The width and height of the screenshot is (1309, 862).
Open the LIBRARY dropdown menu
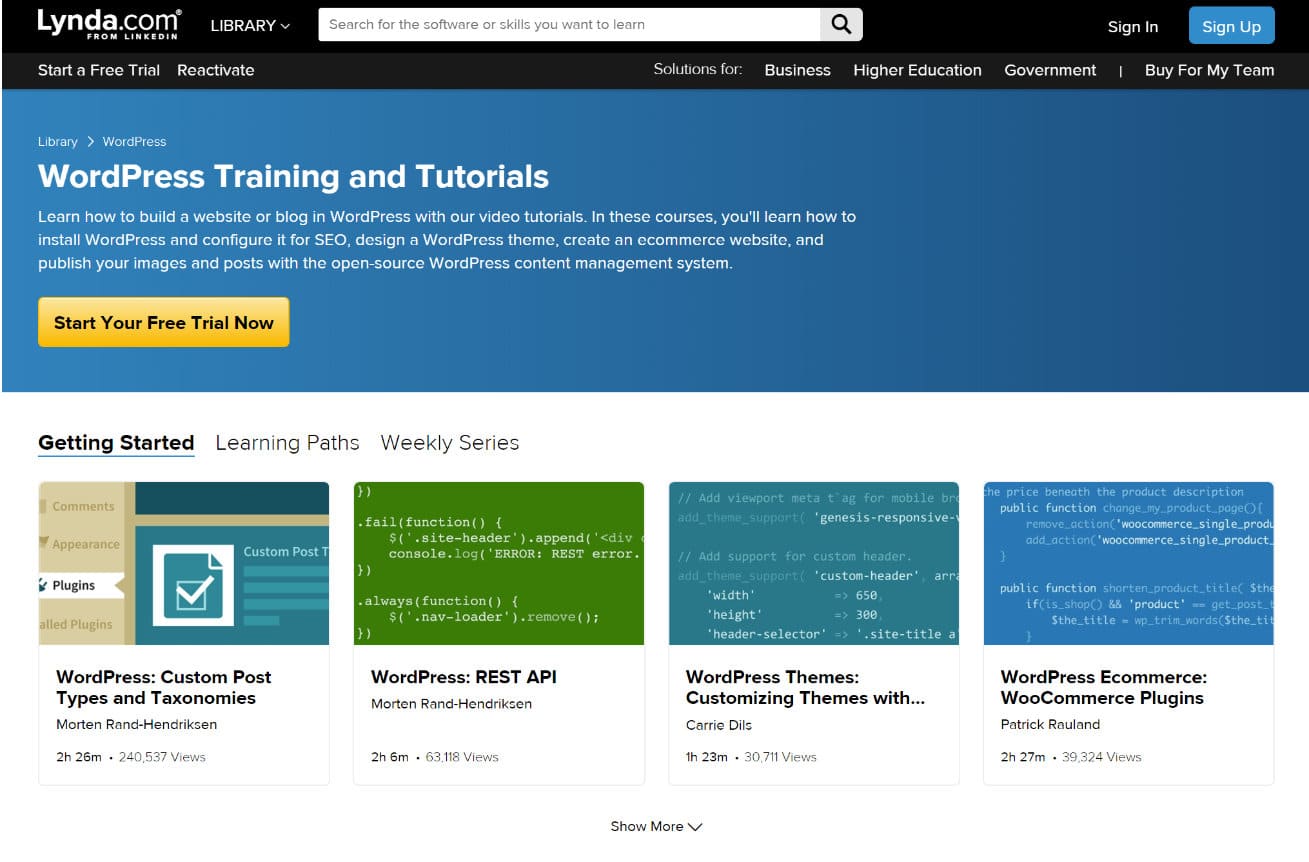(248, 26)
